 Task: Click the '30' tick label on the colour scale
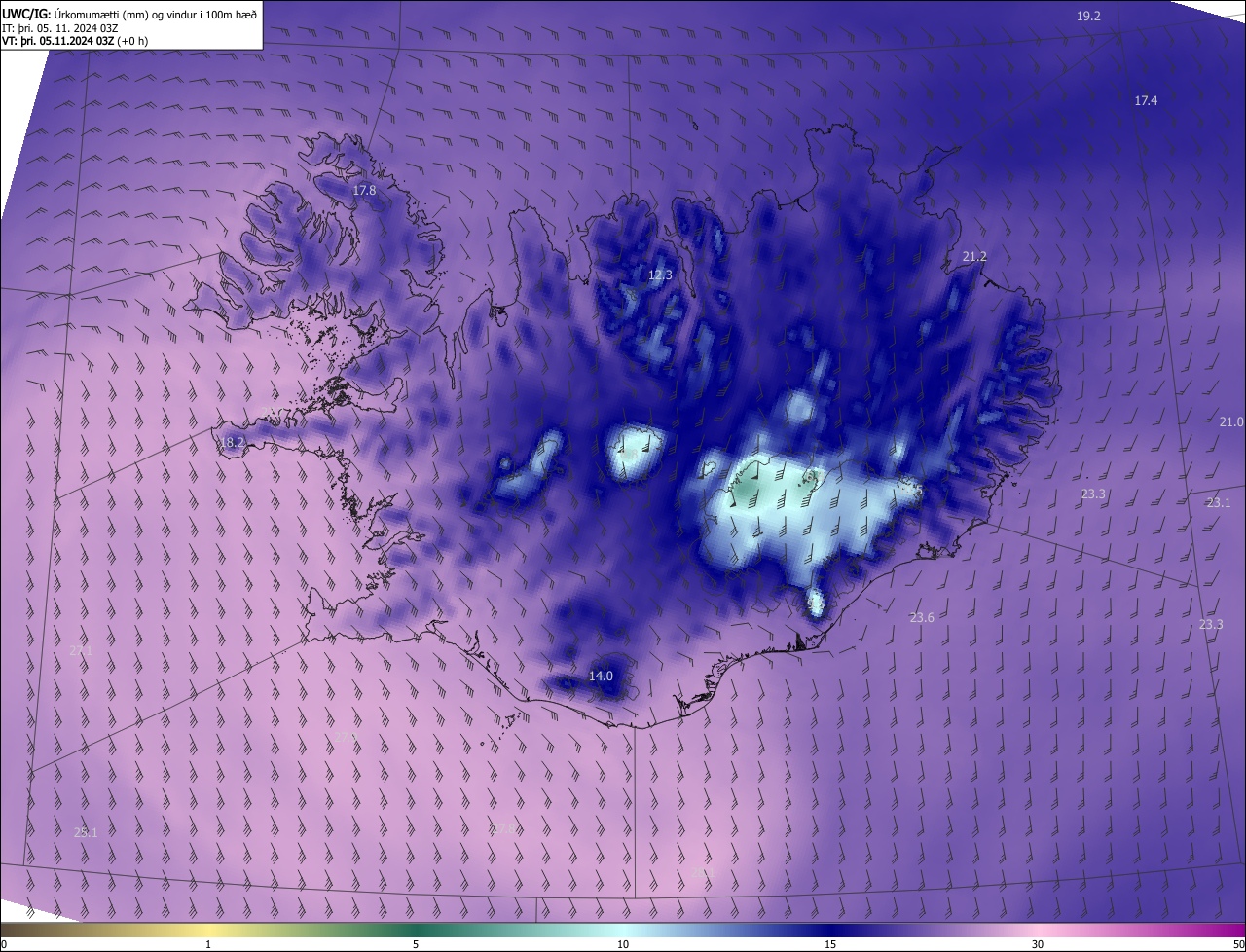click(1038, 945)
